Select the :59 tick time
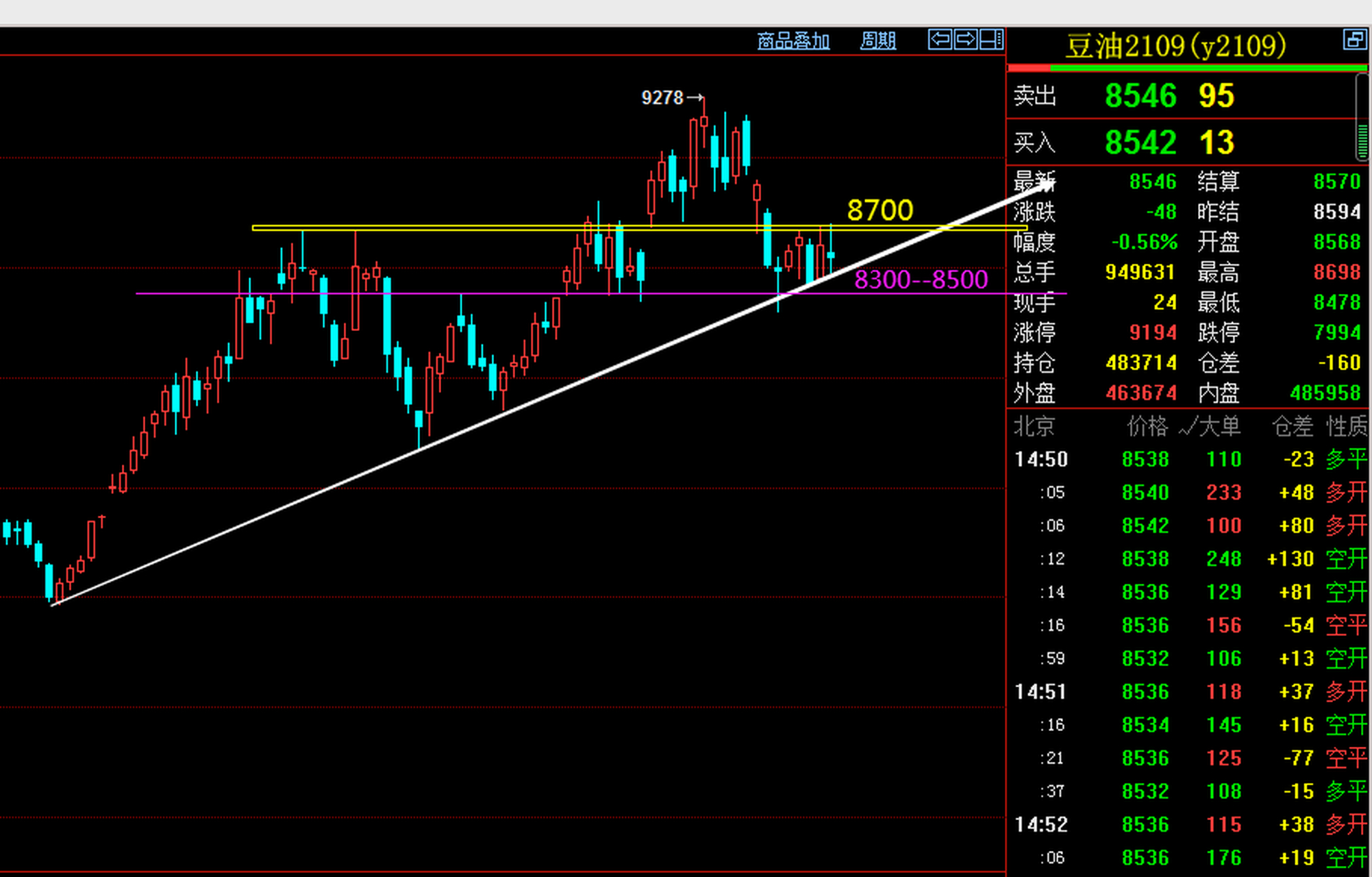The image size is (1372, 877). (1053, 658)
